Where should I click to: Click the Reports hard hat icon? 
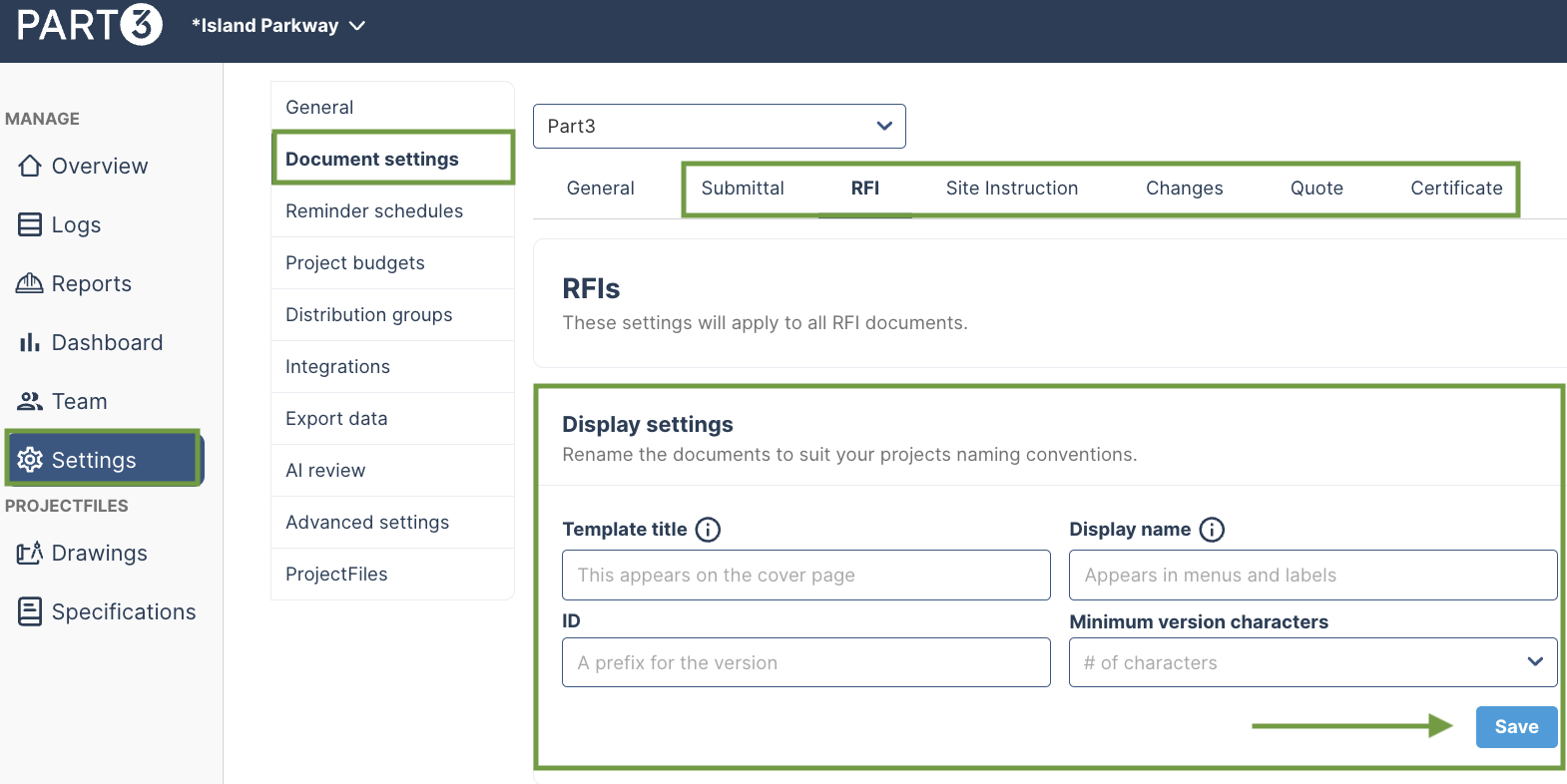point(30,283)
